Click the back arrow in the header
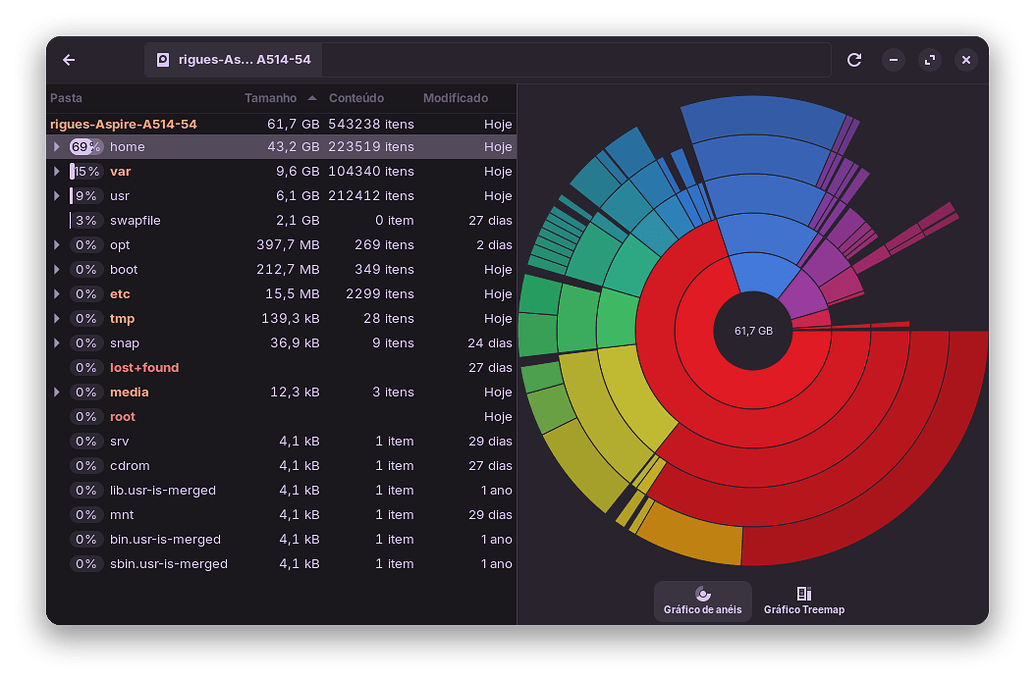1035x681 pixels. [69, 60]
